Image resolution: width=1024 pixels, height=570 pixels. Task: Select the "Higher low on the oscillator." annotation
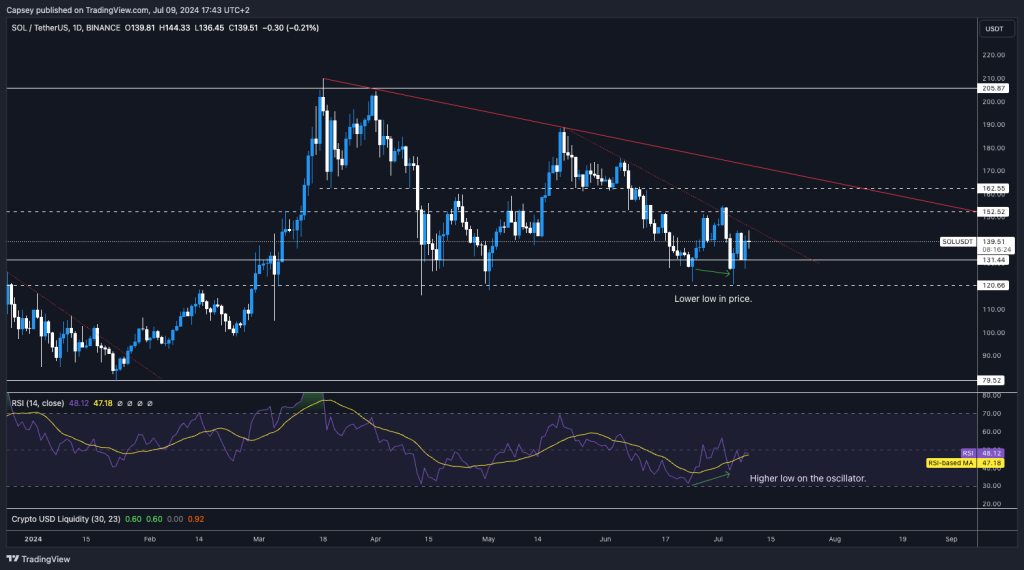pyautogui.click(x=807, y=479)
